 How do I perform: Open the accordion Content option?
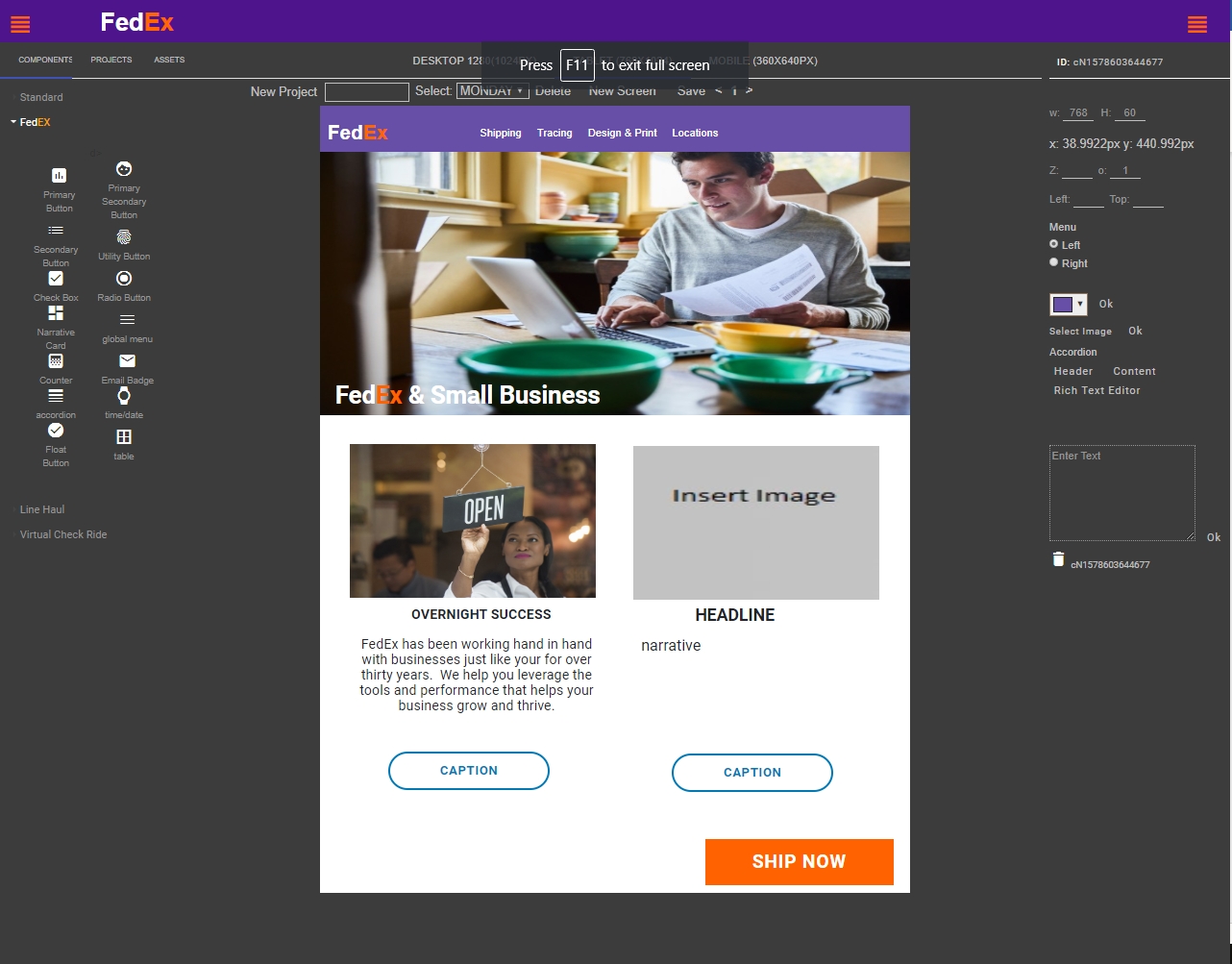point(1134,371)
